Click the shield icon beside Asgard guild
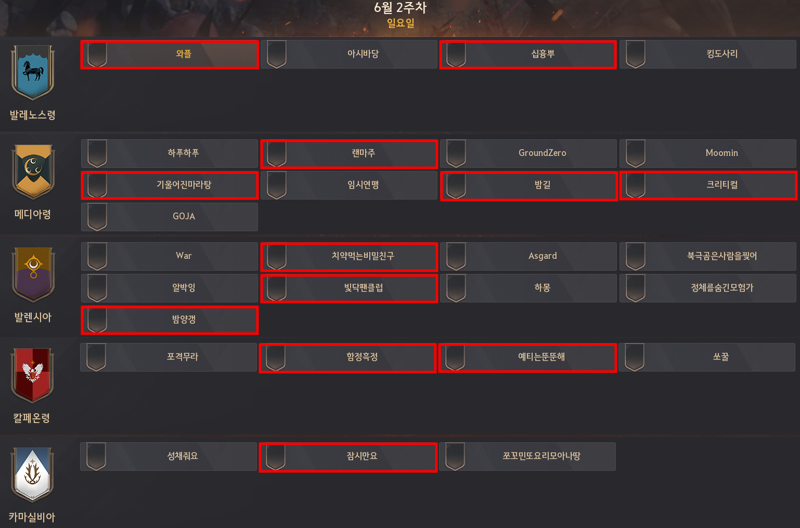 pos(456,257)
